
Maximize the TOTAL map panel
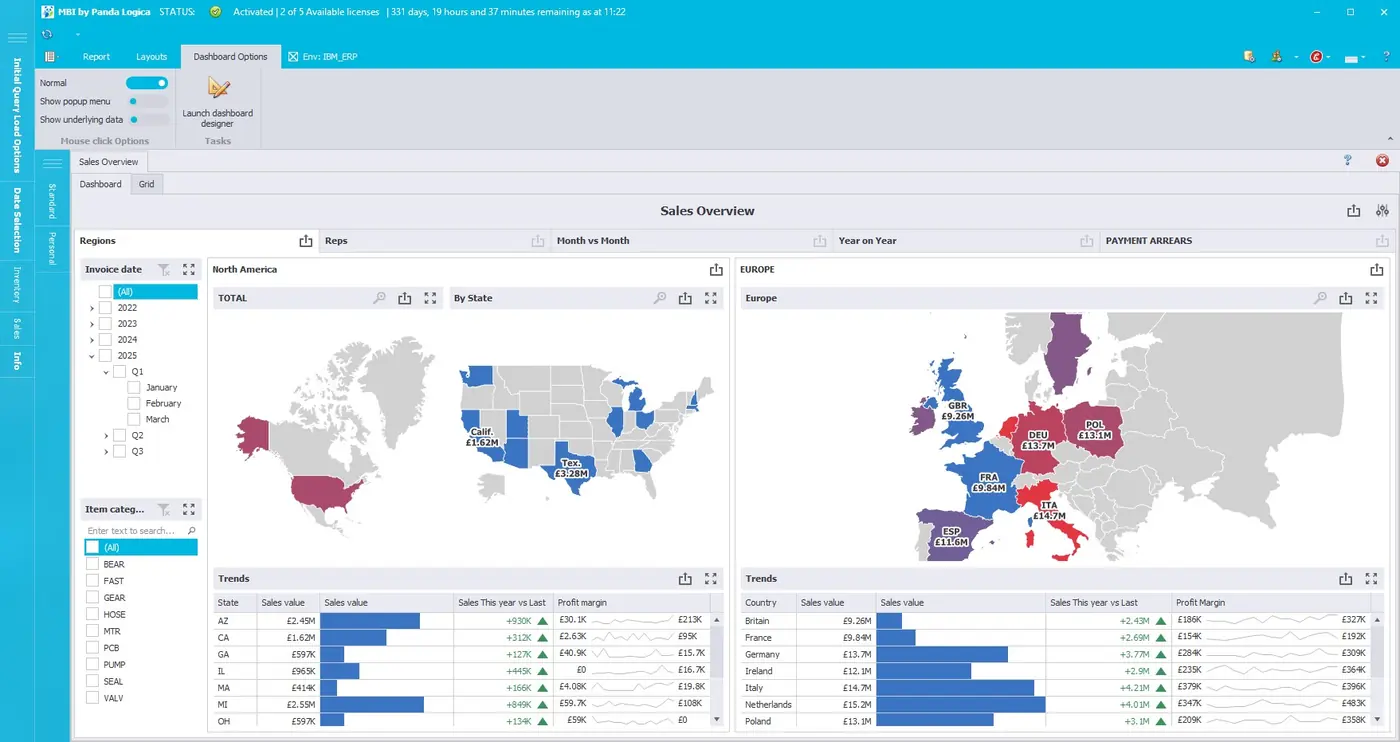click(x=430, y=298)
